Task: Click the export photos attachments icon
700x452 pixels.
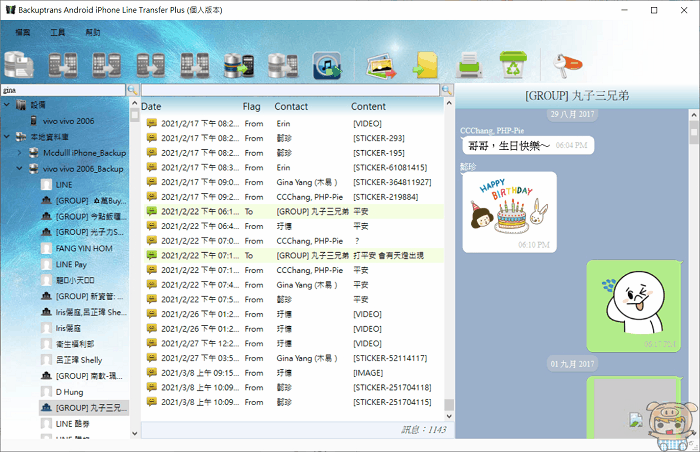Action: [x=381, y=66]
